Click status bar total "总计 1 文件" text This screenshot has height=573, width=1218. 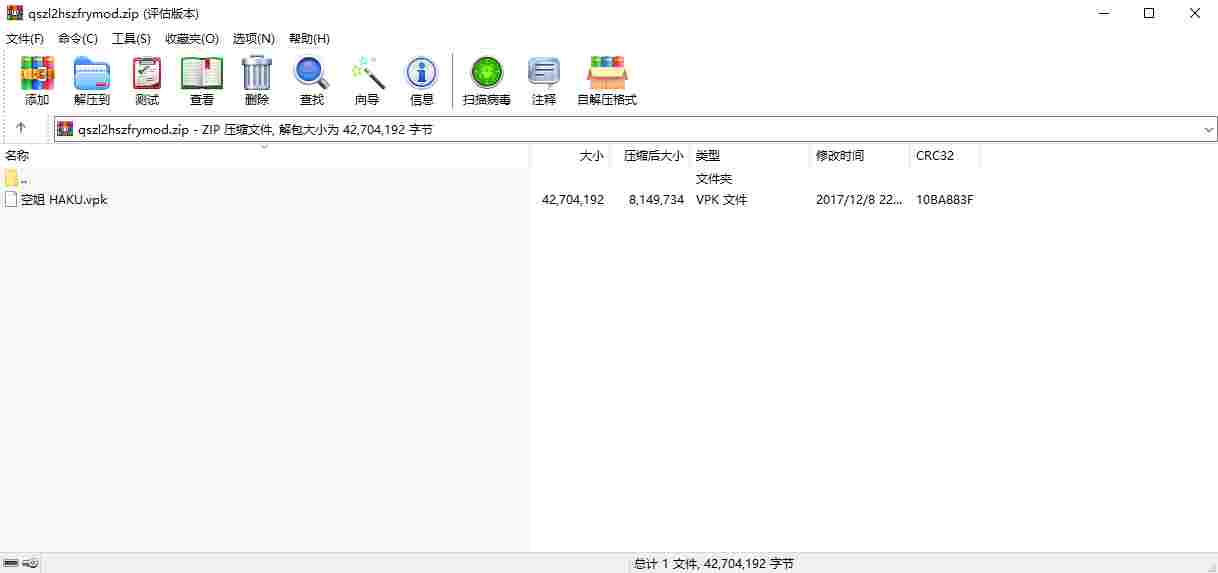point(714,564)
